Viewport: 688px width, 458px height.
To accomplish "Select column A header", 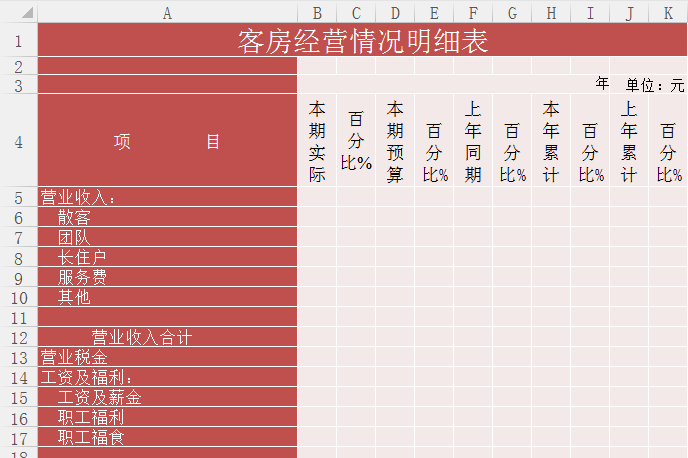I will click(167, 12).
